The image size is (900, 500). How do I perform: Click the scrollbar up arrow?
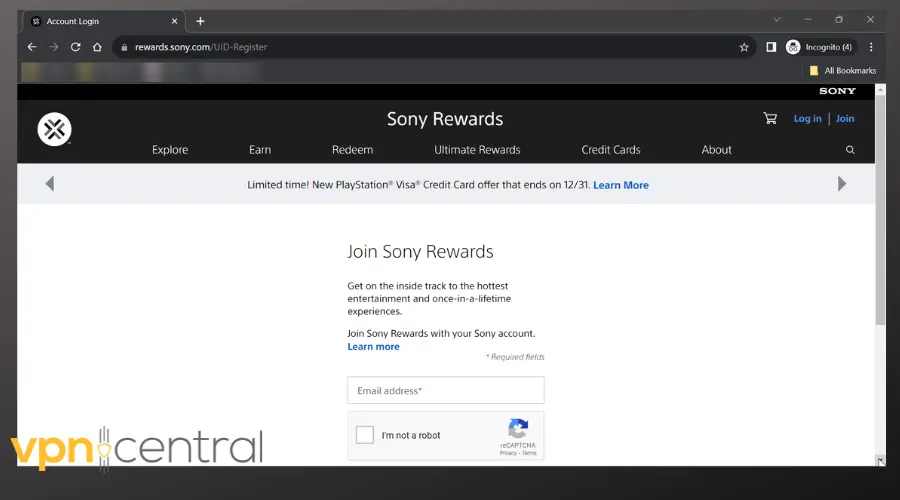click(880, 90)
